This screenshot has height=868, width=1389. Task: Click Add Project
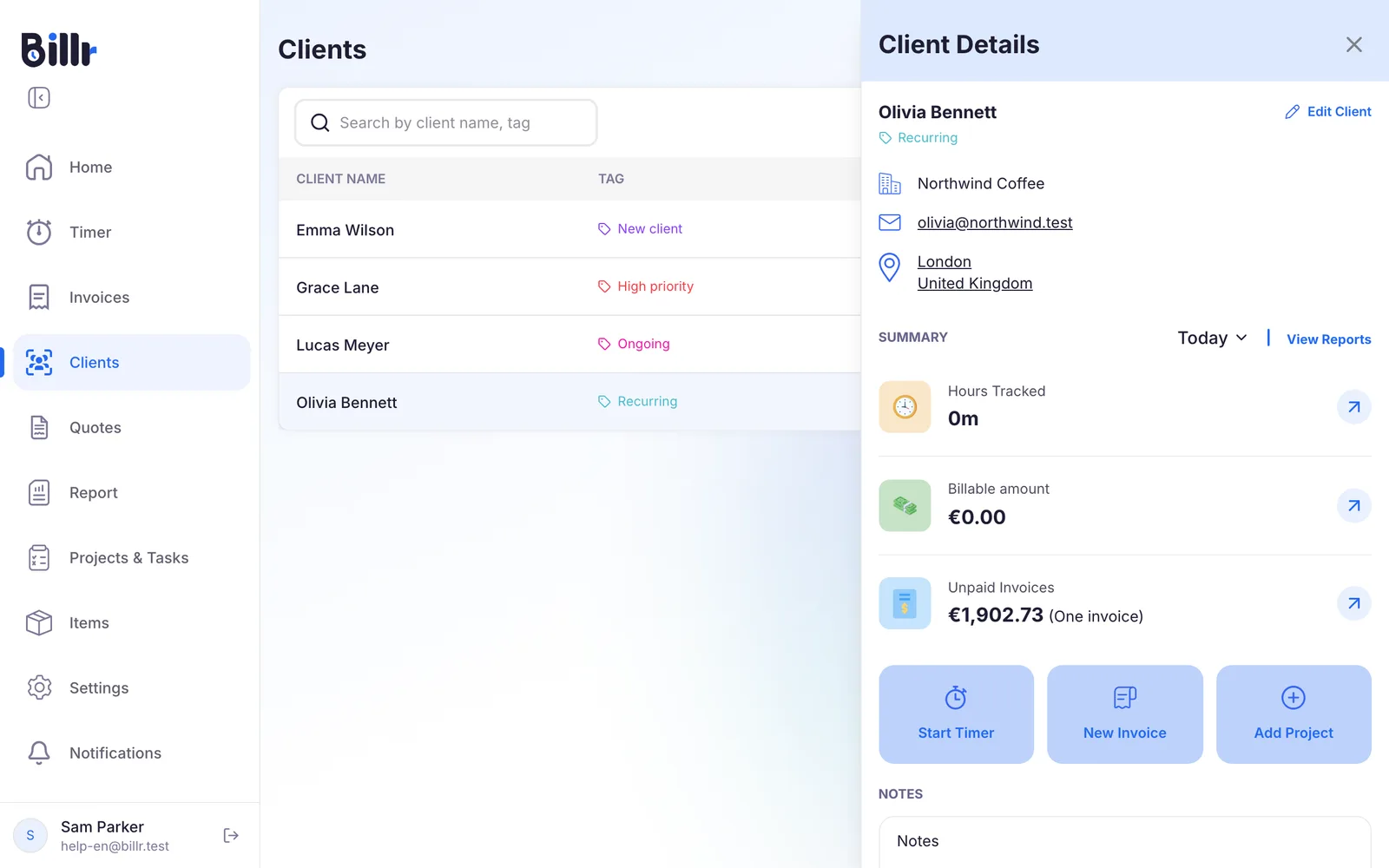click(x=1294, y=714)
